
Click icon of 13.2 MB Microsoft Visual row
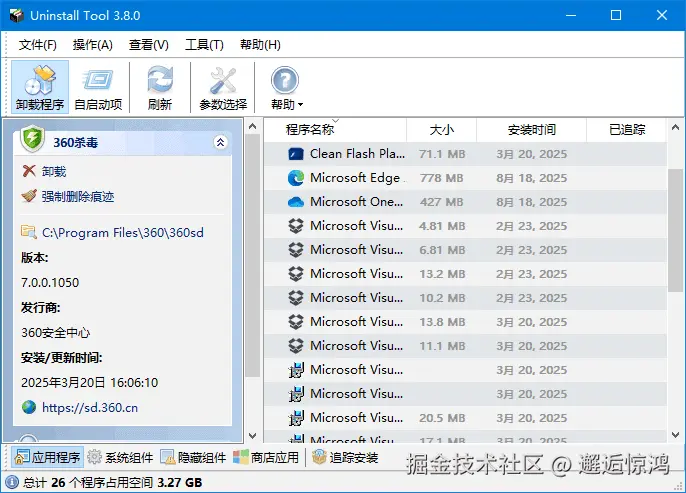click(x=296, y=274)
